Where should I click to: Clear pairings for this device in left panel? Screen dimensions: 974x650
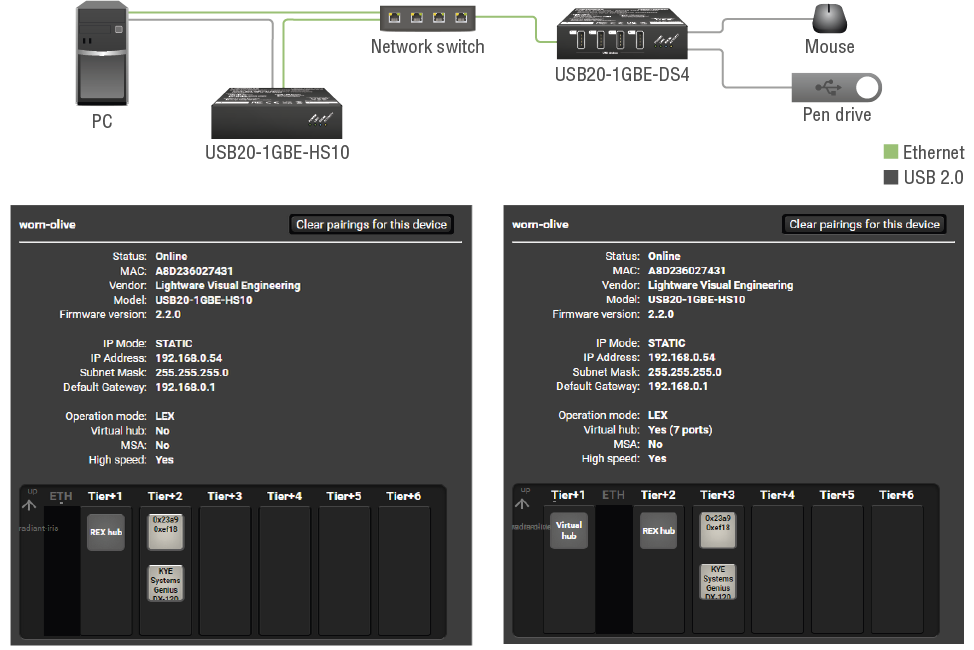[x=372, y=225]
